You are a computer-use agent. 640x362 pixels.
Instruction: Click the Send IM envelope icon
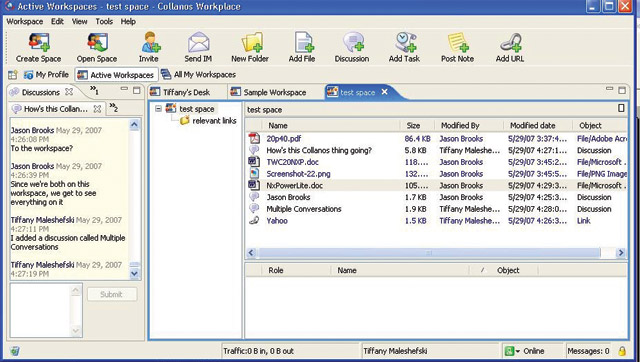tap(198, 42)
